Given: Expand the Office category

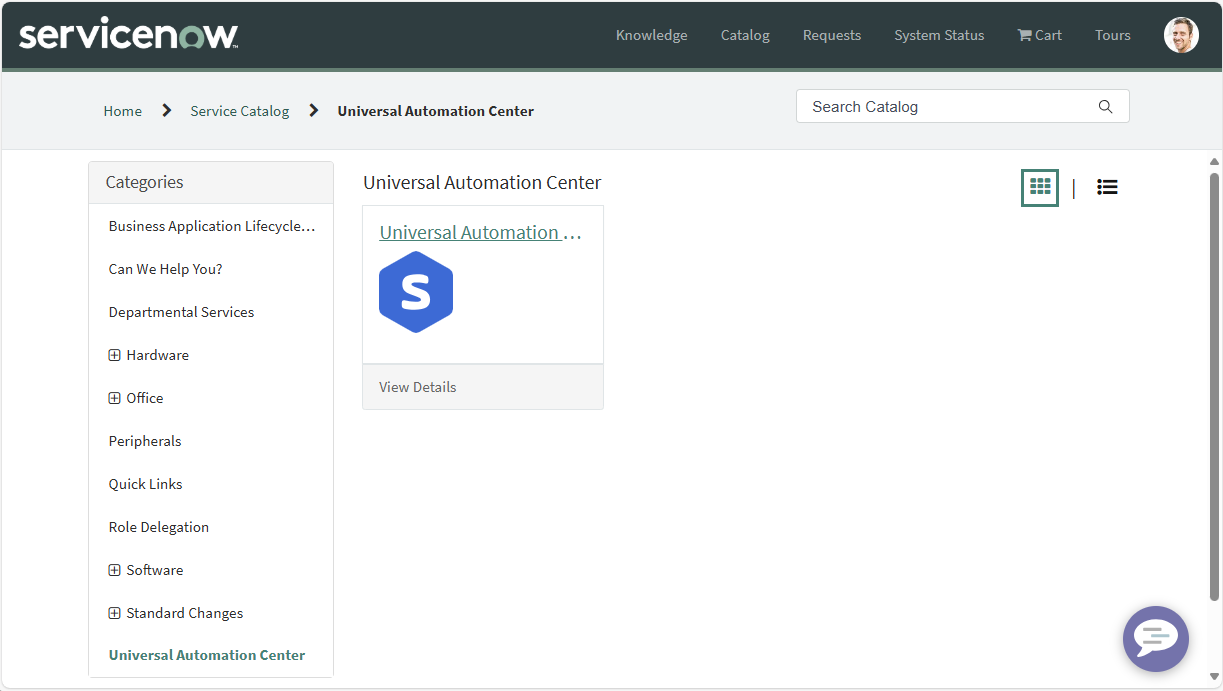Looking at the screenshot, I should coord(114,398).
